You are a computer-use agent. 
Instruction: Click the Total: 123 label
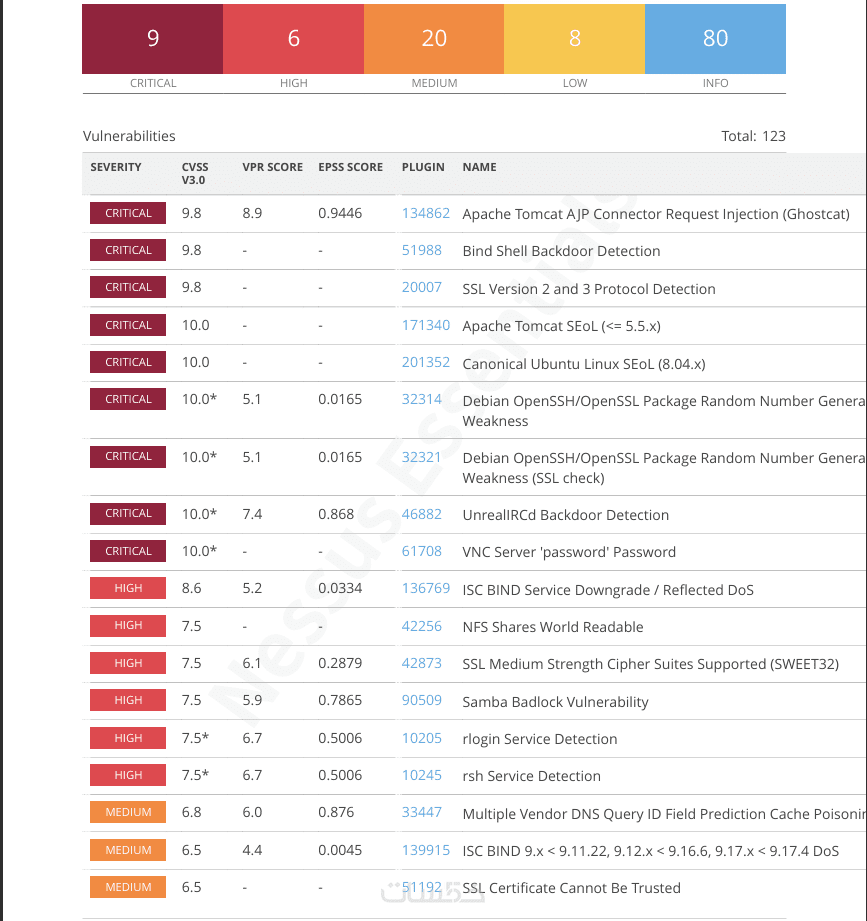tap(753, 136)
